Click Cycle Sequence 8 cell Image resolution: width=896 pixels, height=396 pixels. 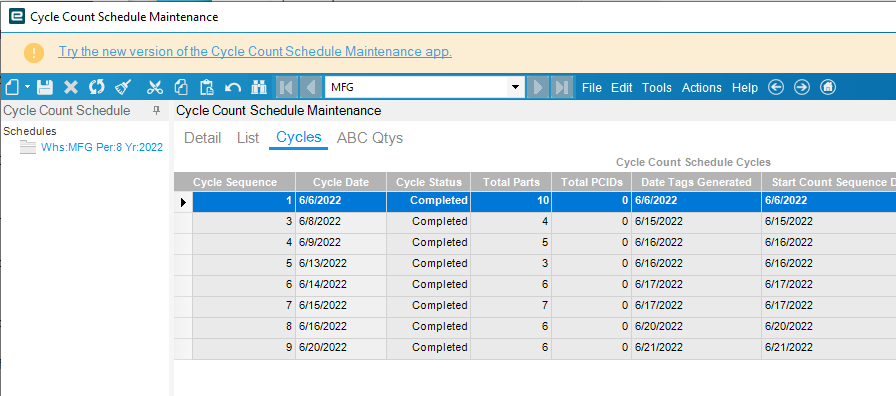tap(244, 326)
